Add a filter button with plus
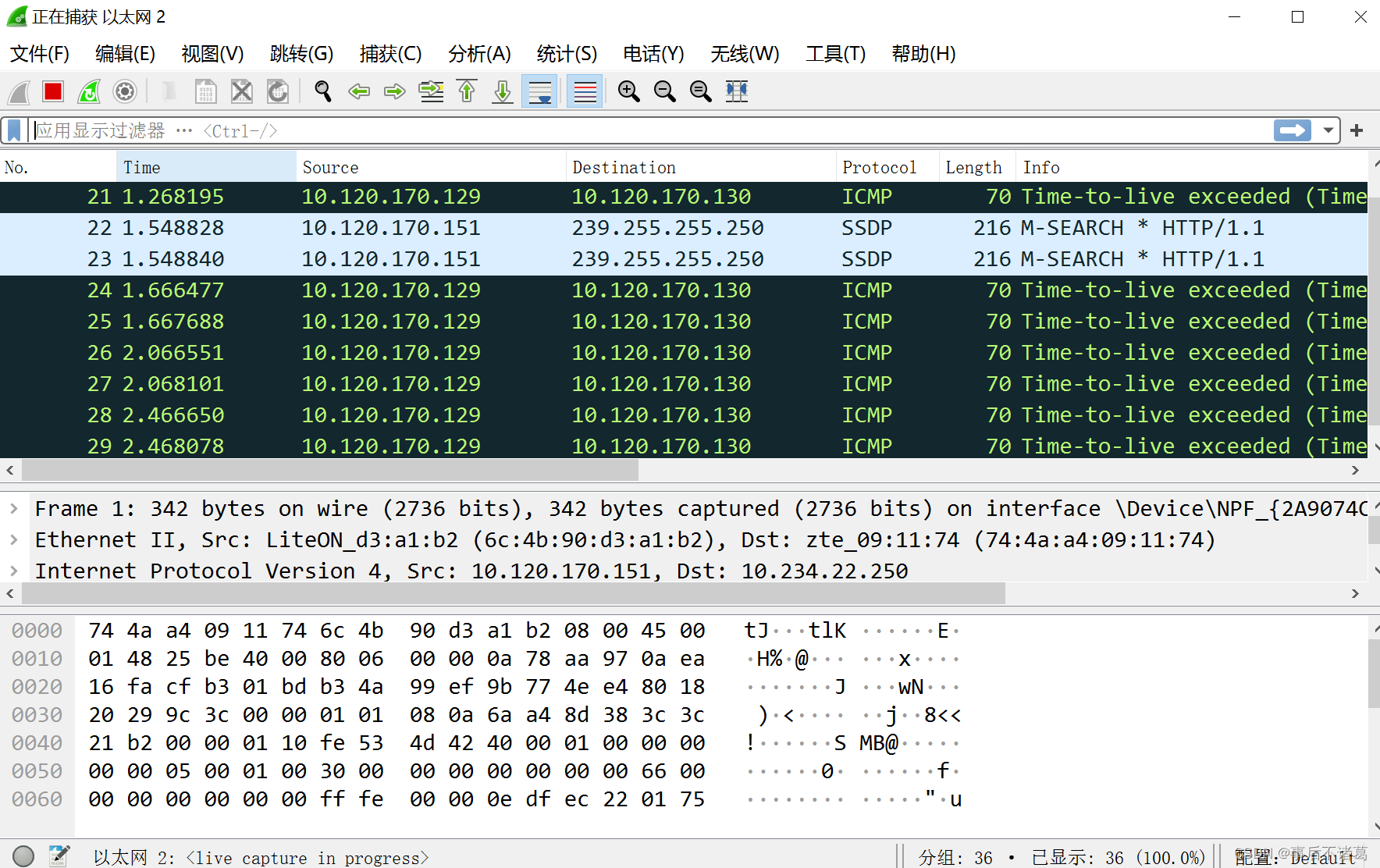 (1357, 130)
